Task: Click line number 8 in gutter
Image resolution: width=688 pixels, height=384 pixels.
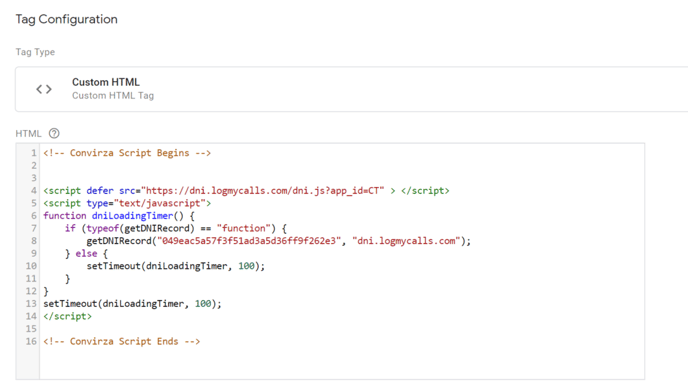Action: pos(33,241)
